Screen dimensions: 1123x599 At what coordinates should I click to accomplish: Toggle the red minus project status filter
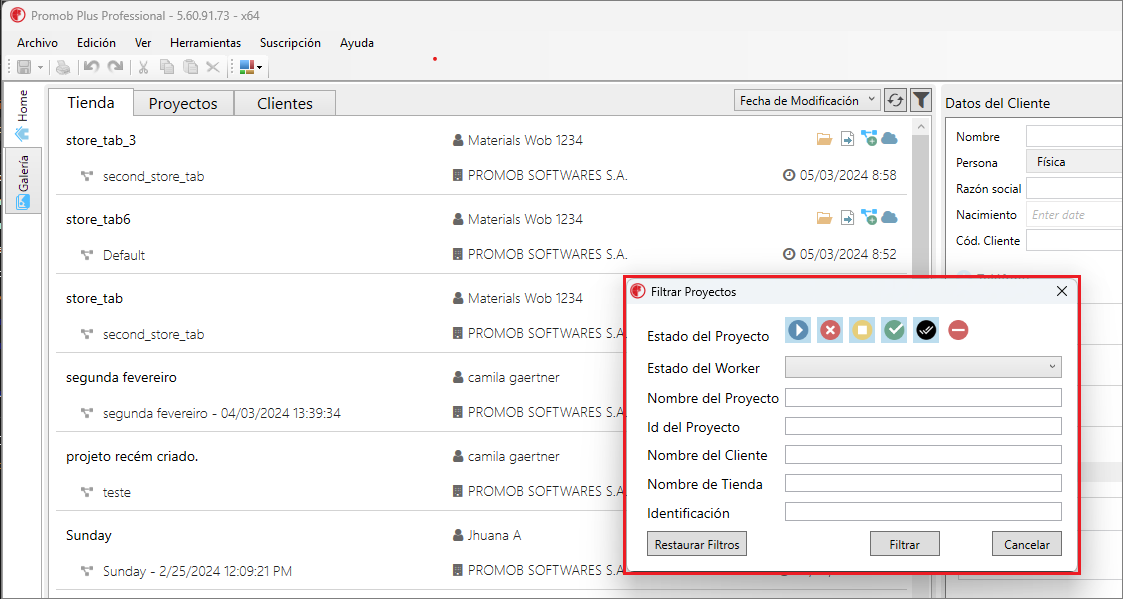pos(958,330)
